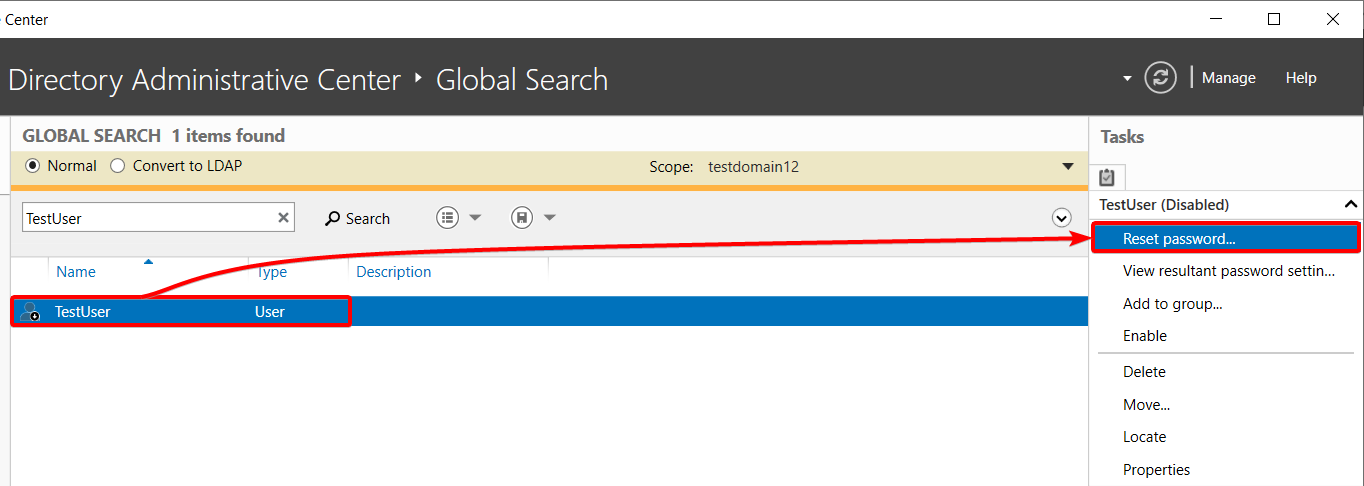Select the TestUser row name
Viewport: 1364px width, 486px height.
[x=82, y=312]
